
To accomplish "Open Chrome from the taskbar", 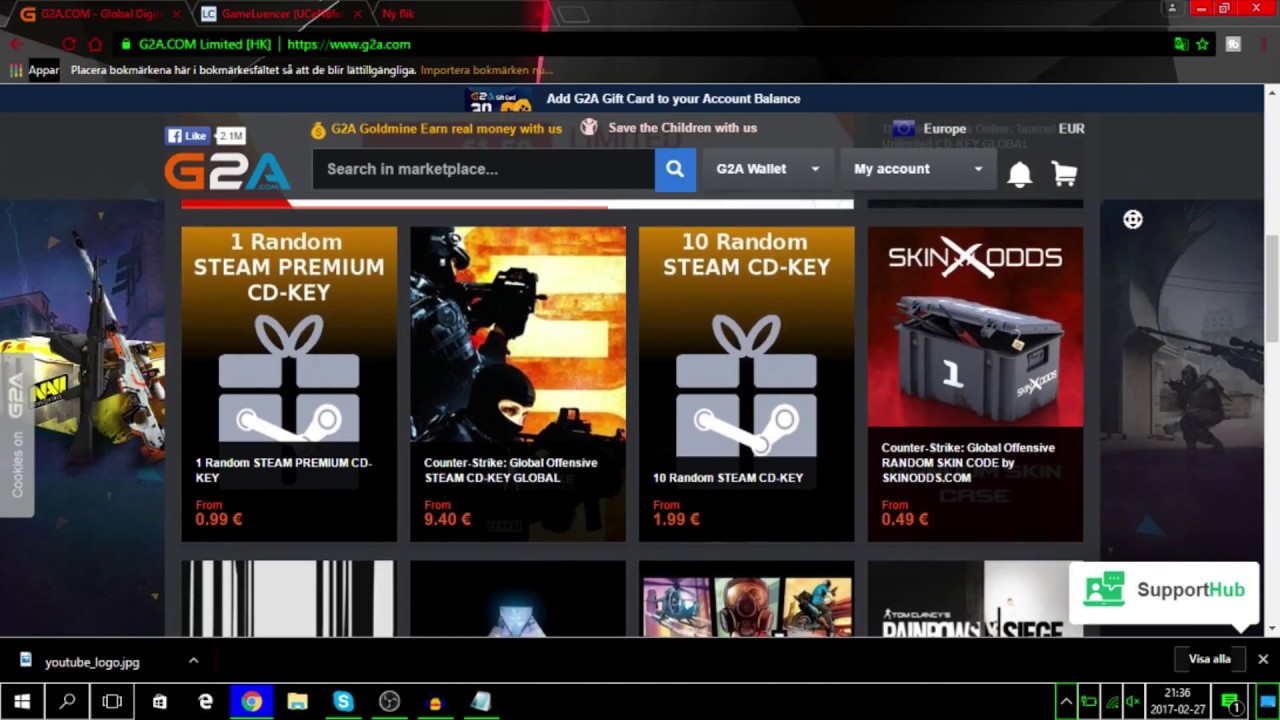I will [x=251, y=702].
